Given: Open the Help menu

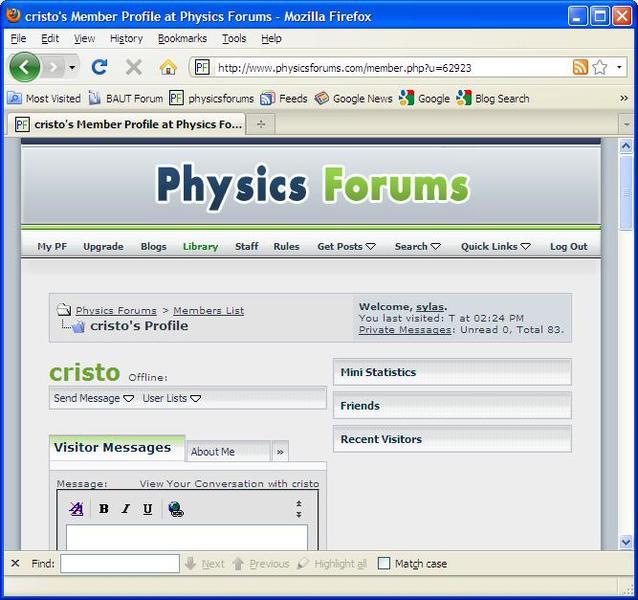Looking at the screenshot, I should pos(271,39).
